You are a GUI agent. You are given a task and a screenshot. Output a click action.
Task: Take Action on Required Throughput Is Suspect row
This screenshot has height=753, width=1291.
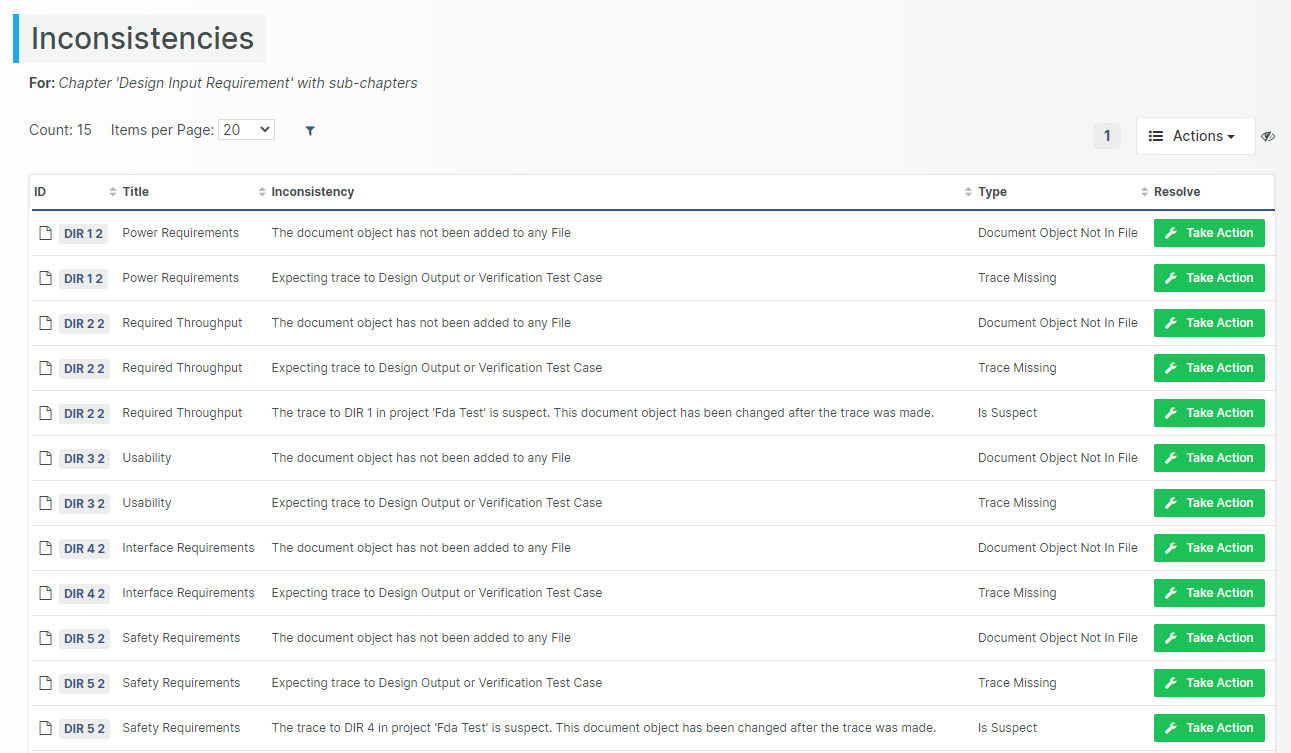click(1209, 413)
